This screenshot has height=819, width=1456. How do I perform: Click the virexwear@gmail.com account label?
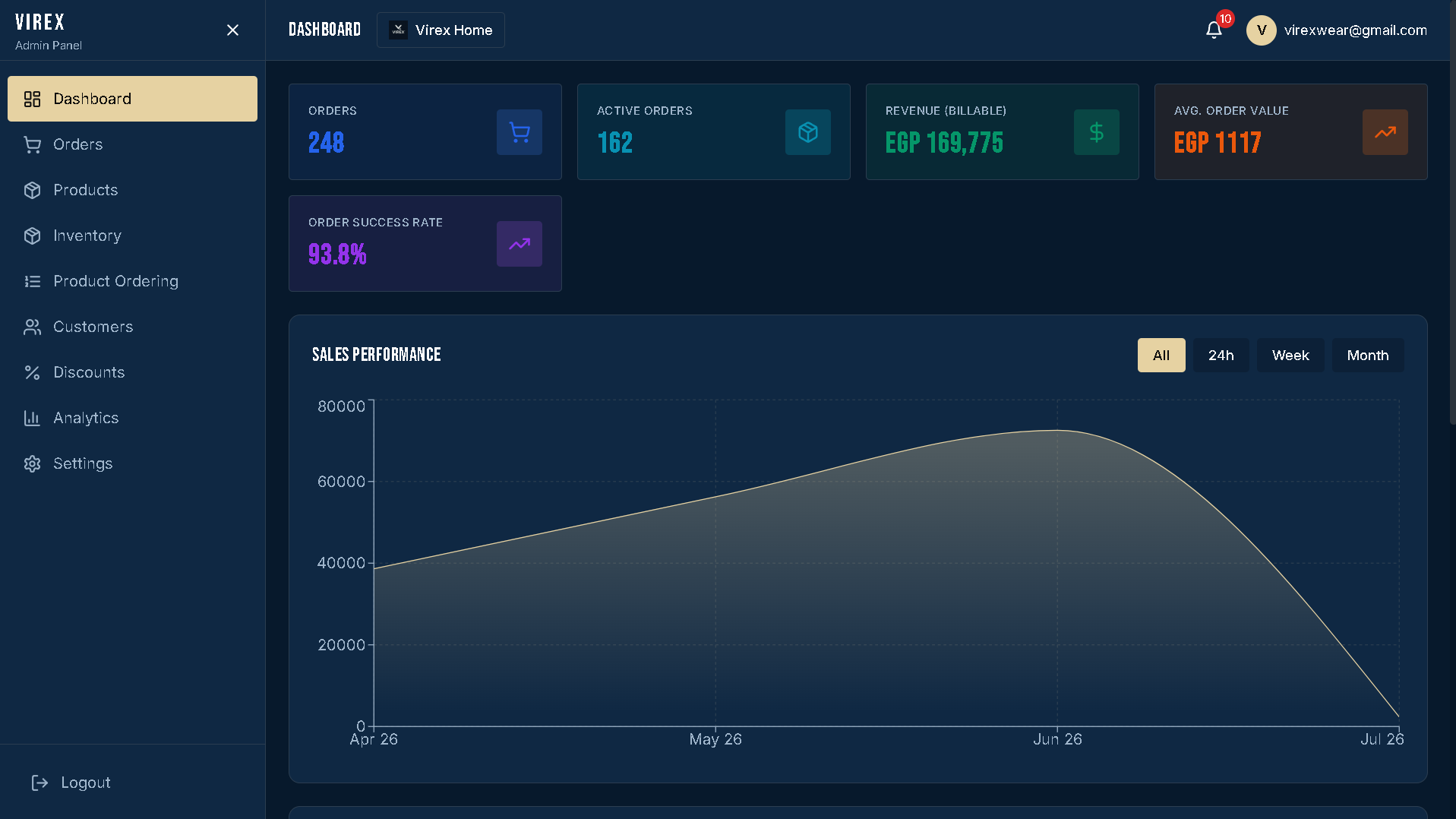(1355, 30)
